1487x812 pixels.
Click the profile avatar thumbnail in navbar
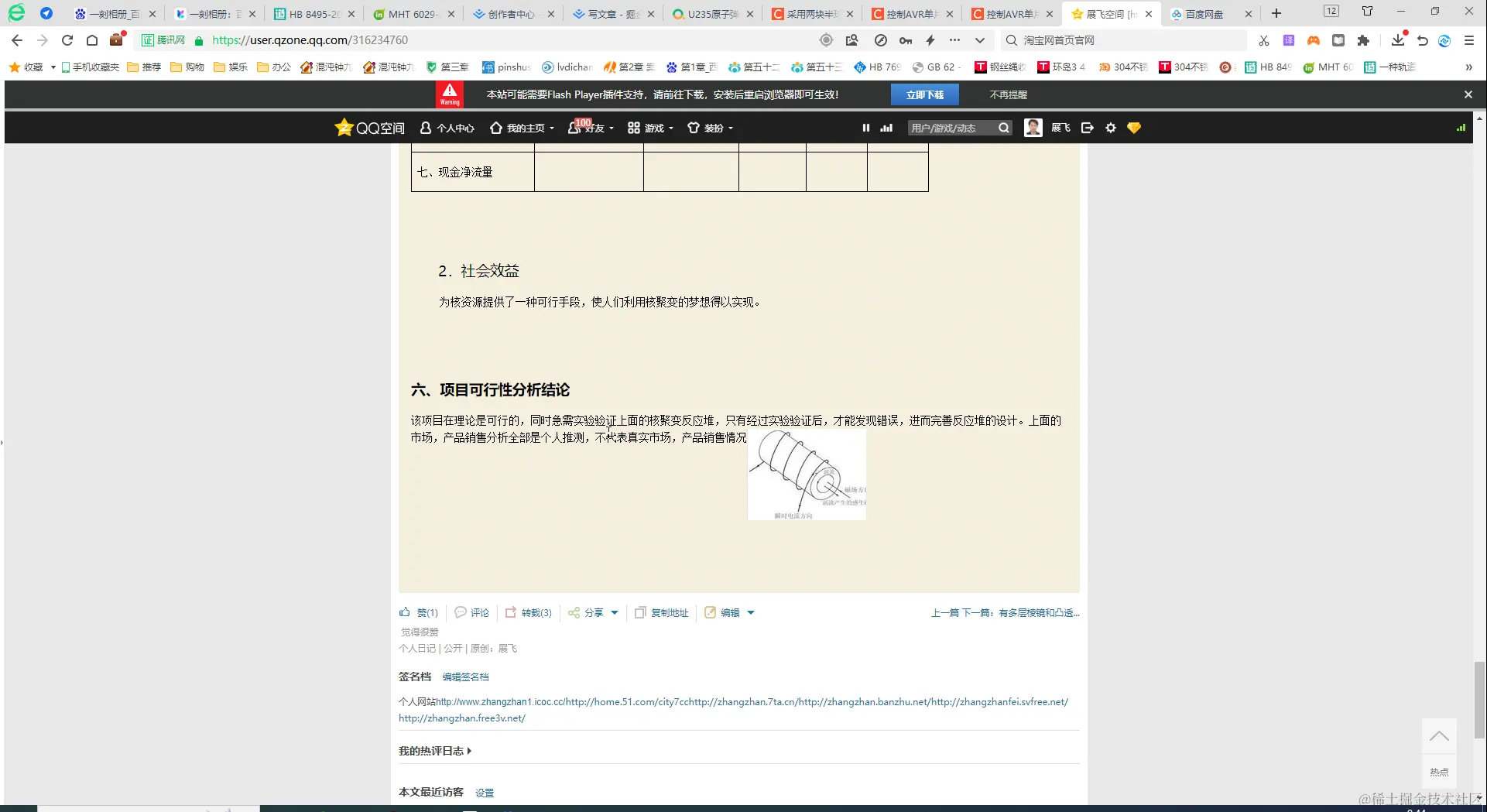coord(1033,127)
